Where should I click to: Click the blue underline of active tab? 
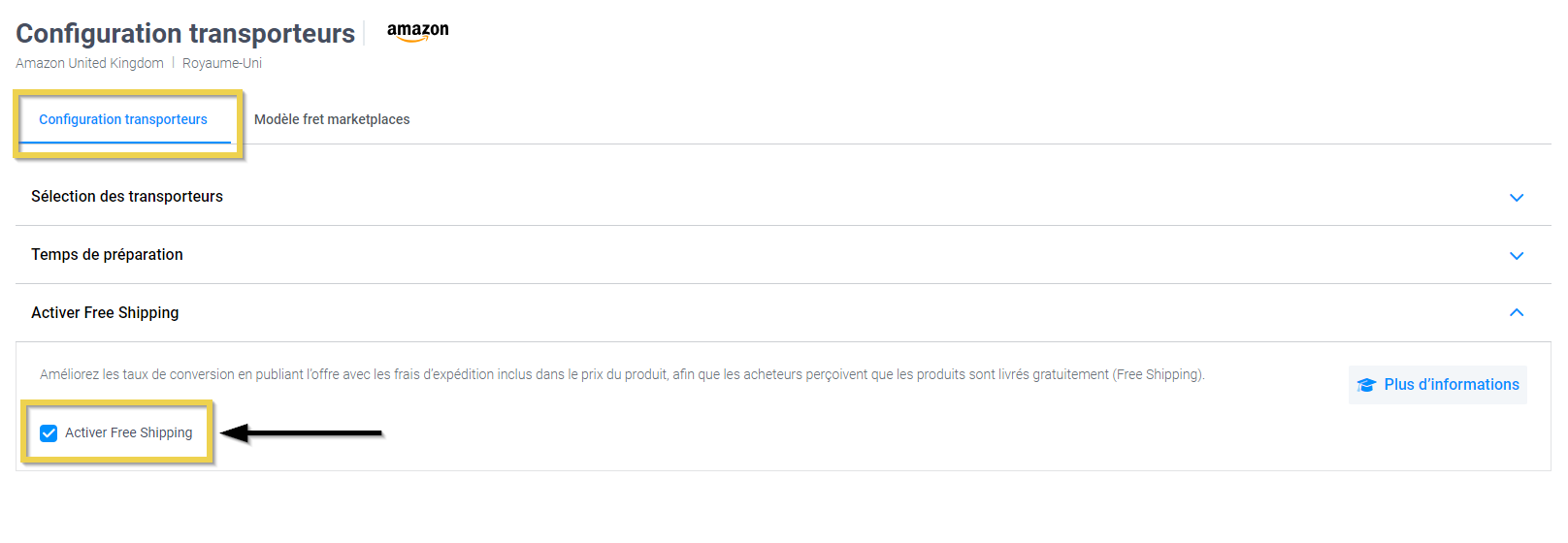[x=124, y=143]
